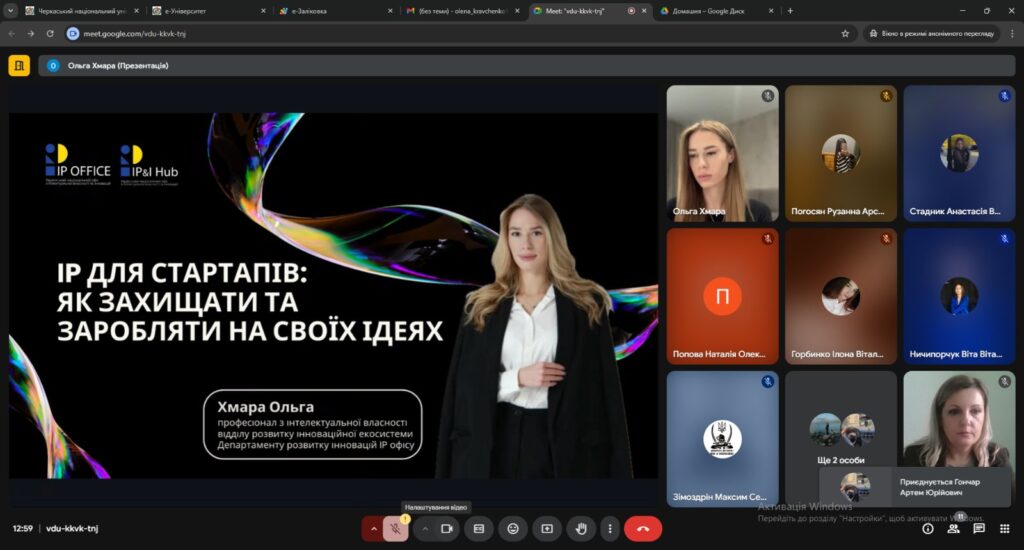Switch to the Домашня – Google Диск tab
Screen dimensions: 1024x550
point(710,10)
